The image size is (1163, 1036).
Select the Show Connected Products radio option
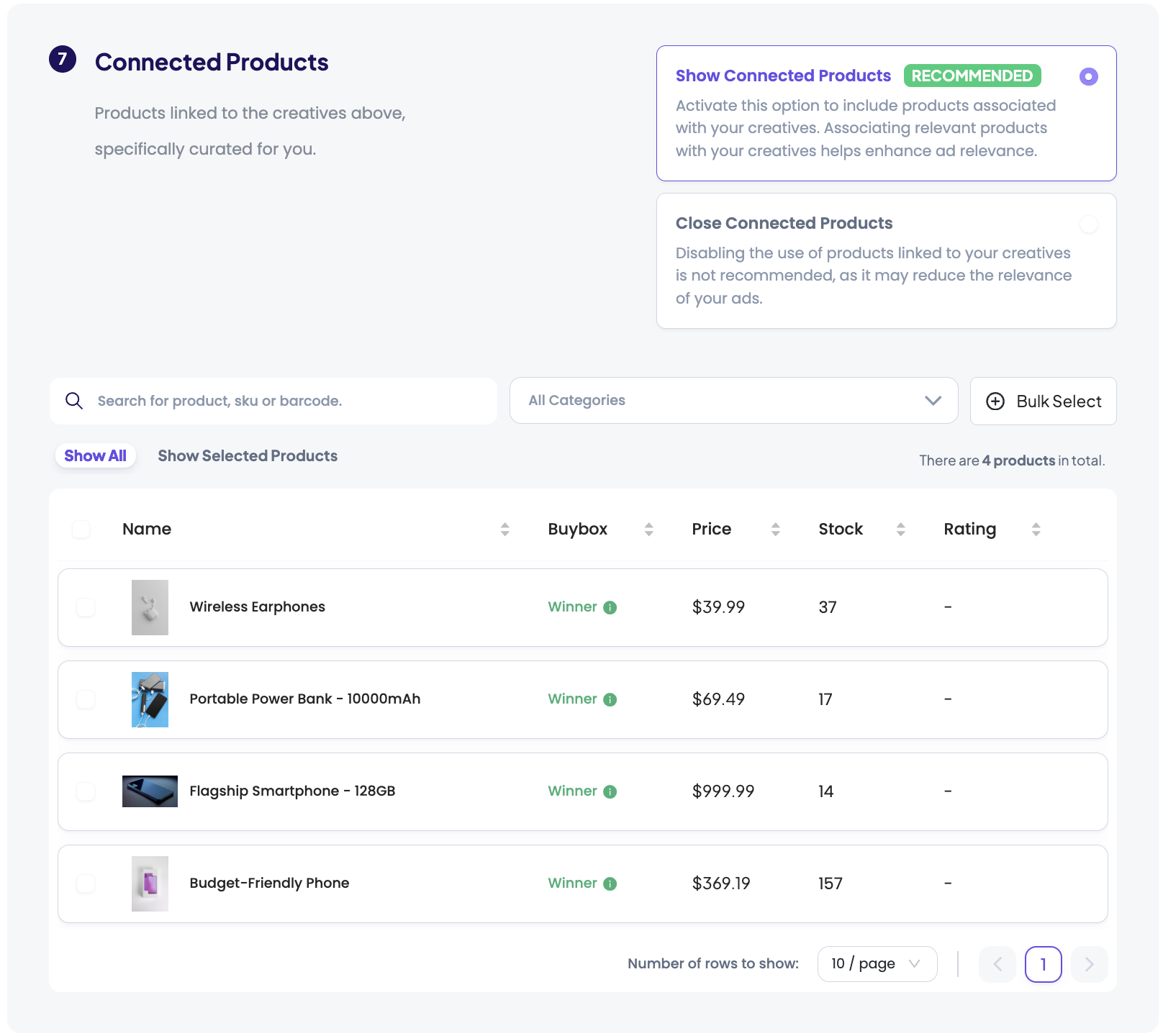[x=1088, y=76]
